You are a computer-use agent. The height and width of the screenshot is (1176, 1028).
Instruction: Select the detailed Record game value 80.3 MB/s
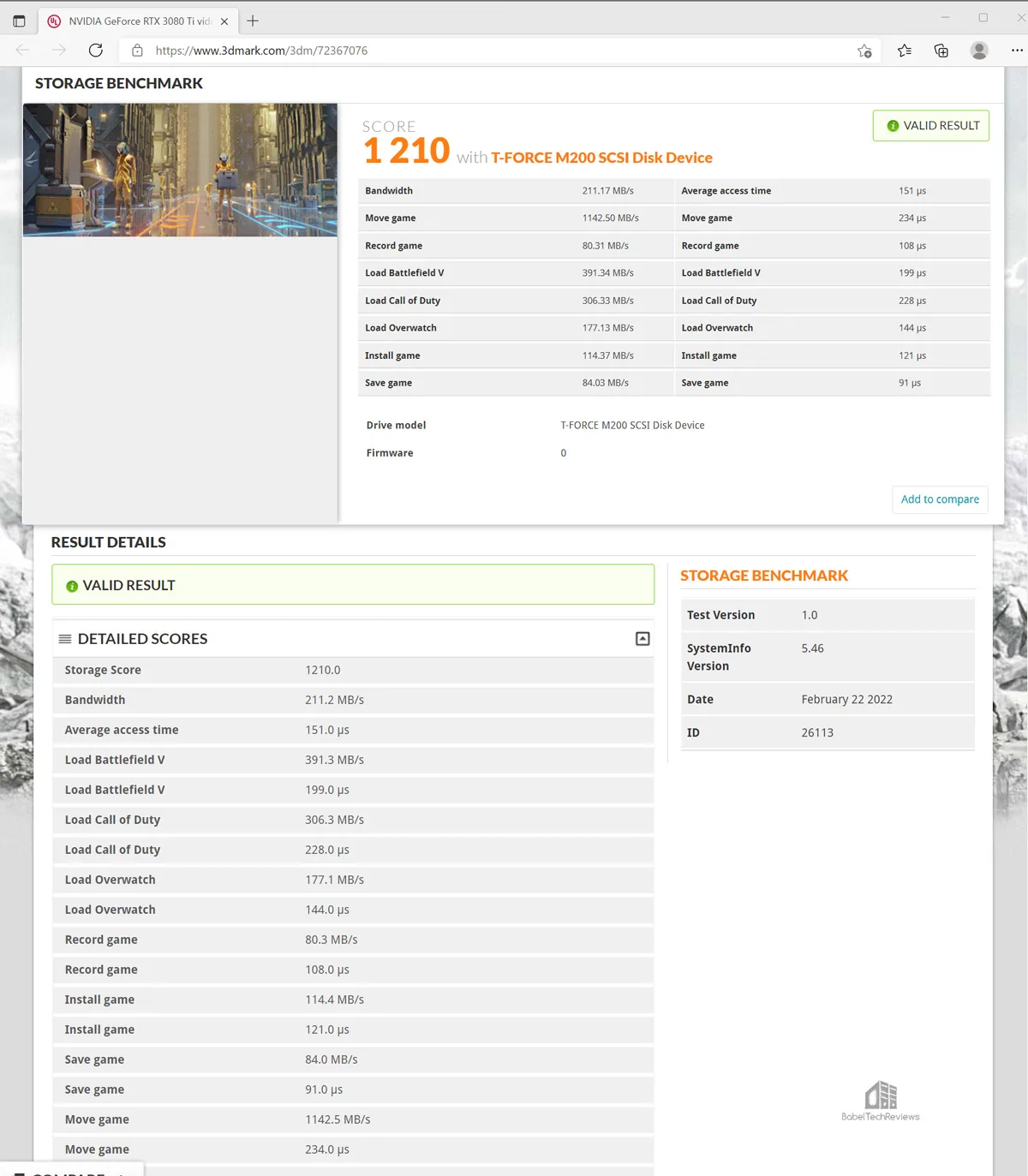pyautogui.click(x=332, y=940)
